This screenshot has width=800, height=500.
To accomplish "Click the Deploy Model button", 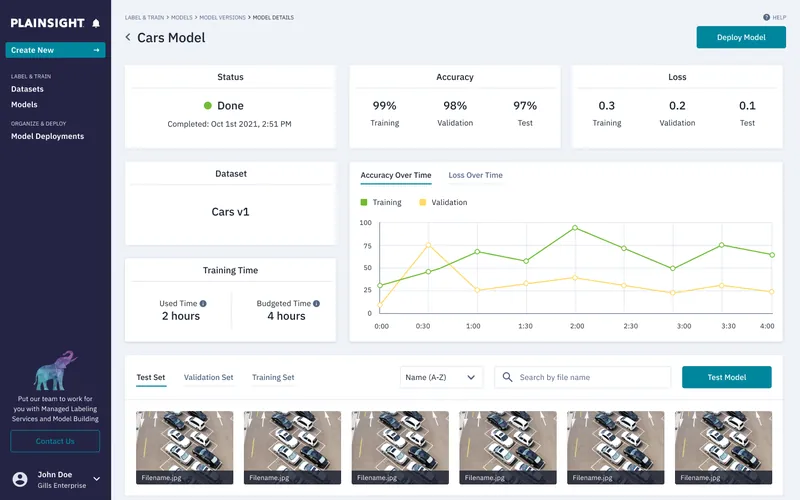I will point(741,37).
